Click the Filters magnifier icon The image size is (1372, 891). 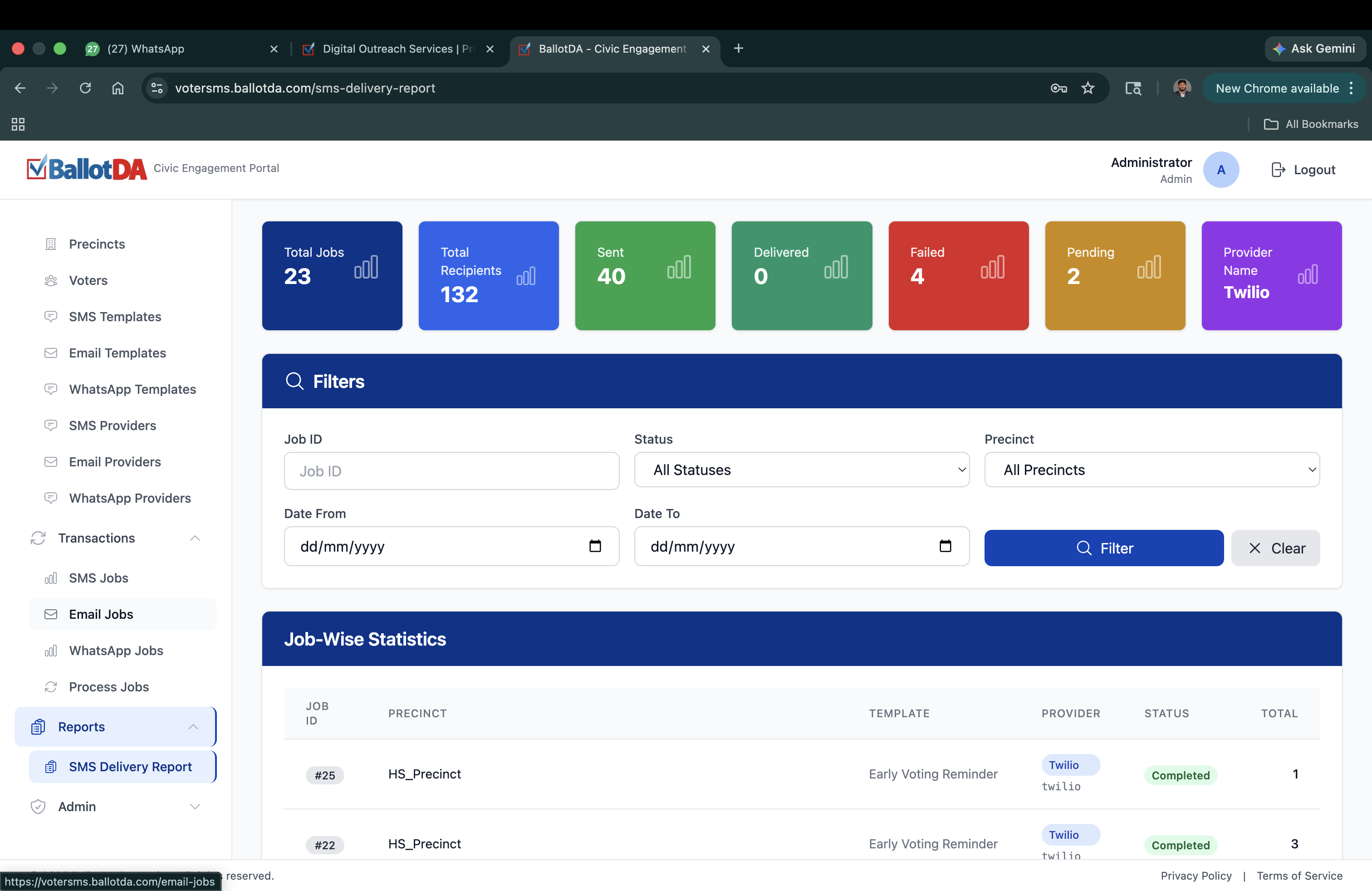click(x=294, y=381)
